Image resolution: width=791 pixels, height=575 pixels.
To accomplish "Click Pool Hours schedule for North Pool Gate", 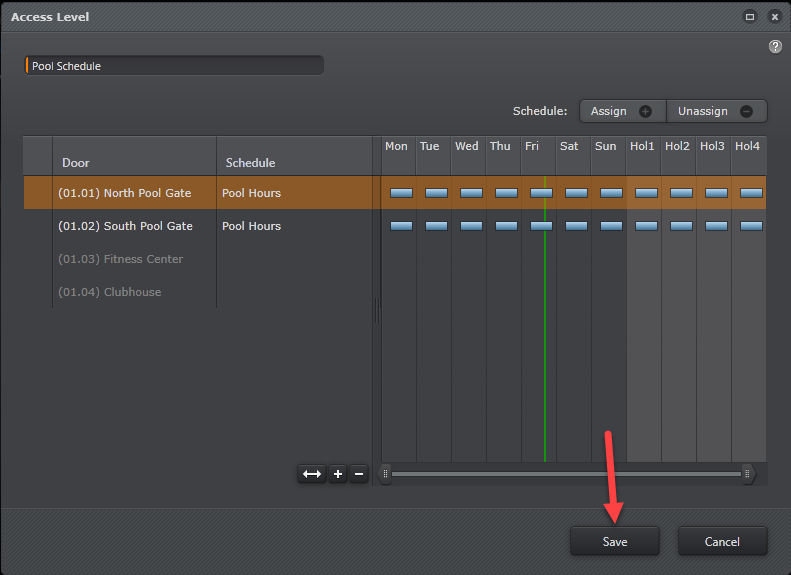I will pos(251,193).
